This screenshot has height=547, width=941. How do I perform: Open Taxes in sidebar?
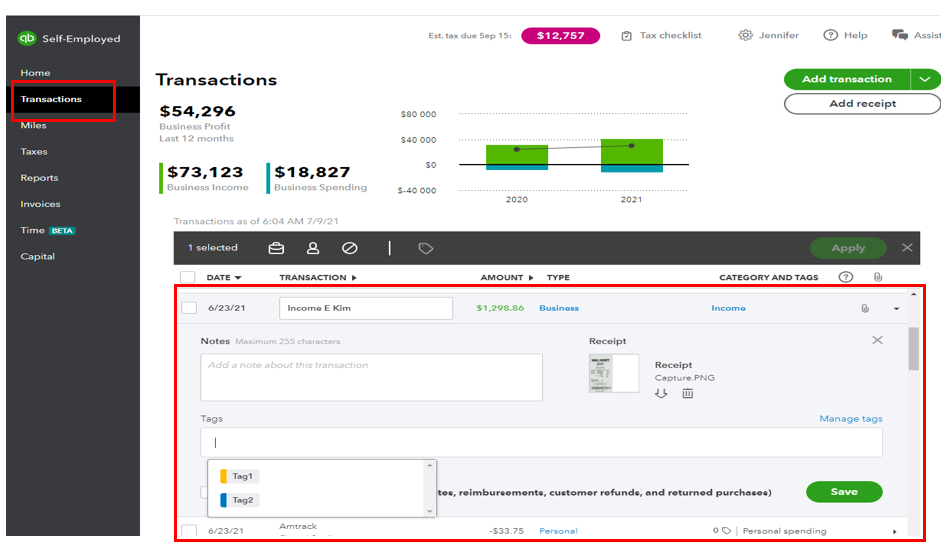[x=34, y=151]
